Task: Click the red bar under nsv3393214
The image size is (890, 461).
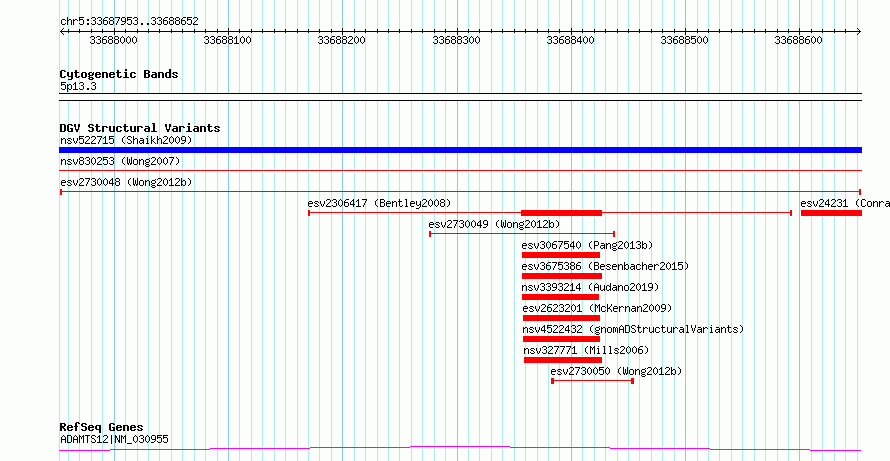Action: tap(560, 297)
